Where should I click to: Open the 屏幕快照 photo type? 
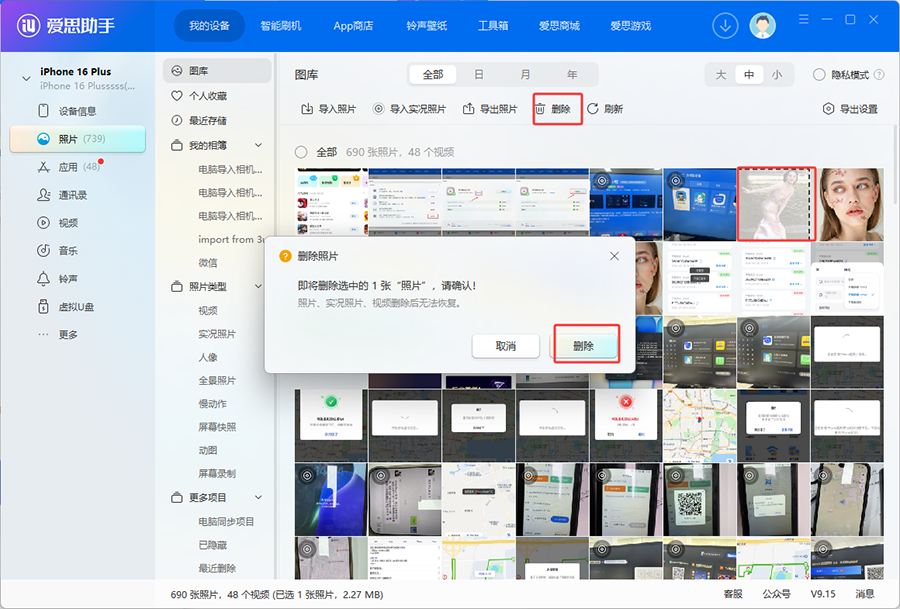[x=217, y=427]
